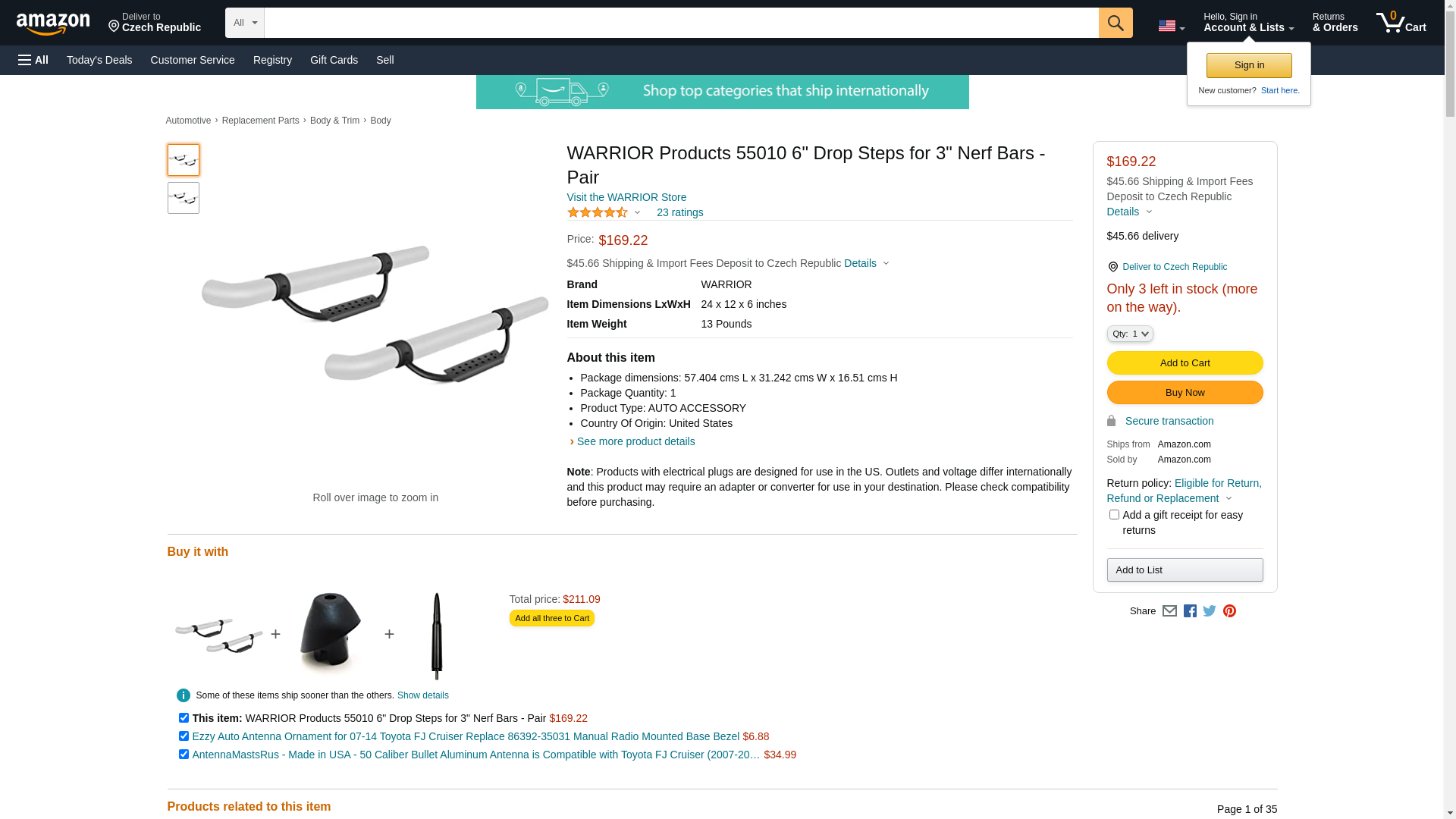Open the All hamburger menu

(x=33, y=60)
